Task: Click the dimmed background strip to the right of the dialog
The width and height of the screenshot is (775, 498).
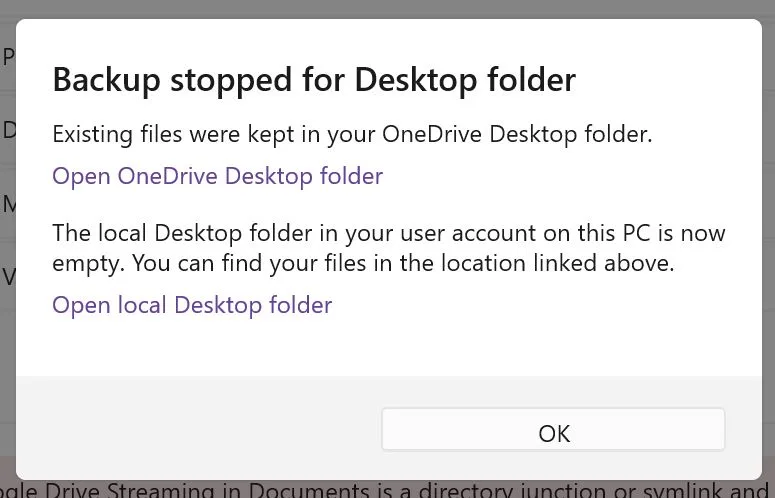Action: point(769,247)
